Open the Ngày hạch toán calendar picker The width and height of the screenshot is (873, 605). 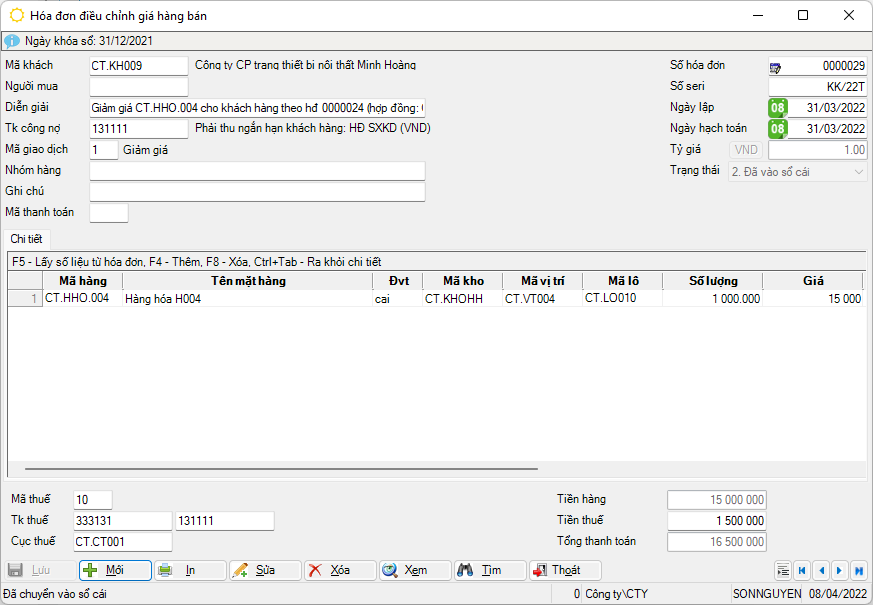point(778,129)
